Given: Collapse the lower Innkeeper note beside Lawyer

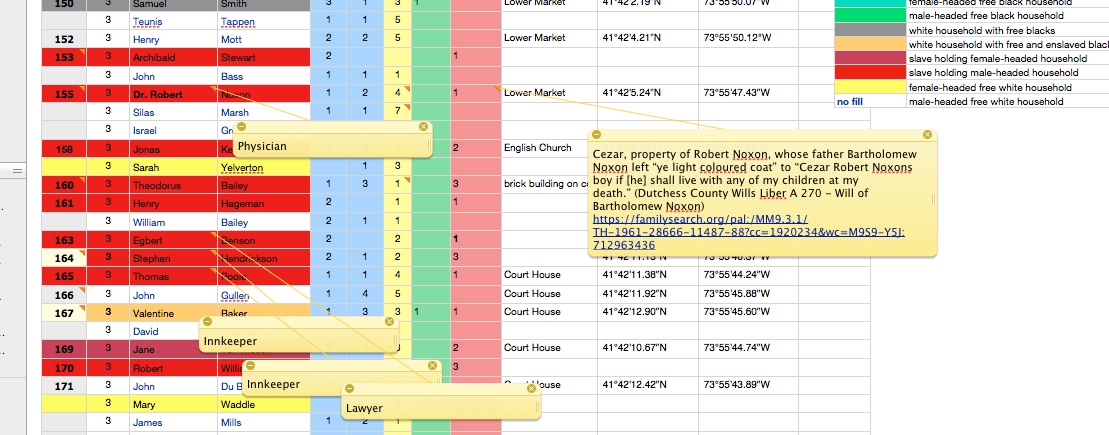Looking at the screenshot, I should [x=253, y=366].
